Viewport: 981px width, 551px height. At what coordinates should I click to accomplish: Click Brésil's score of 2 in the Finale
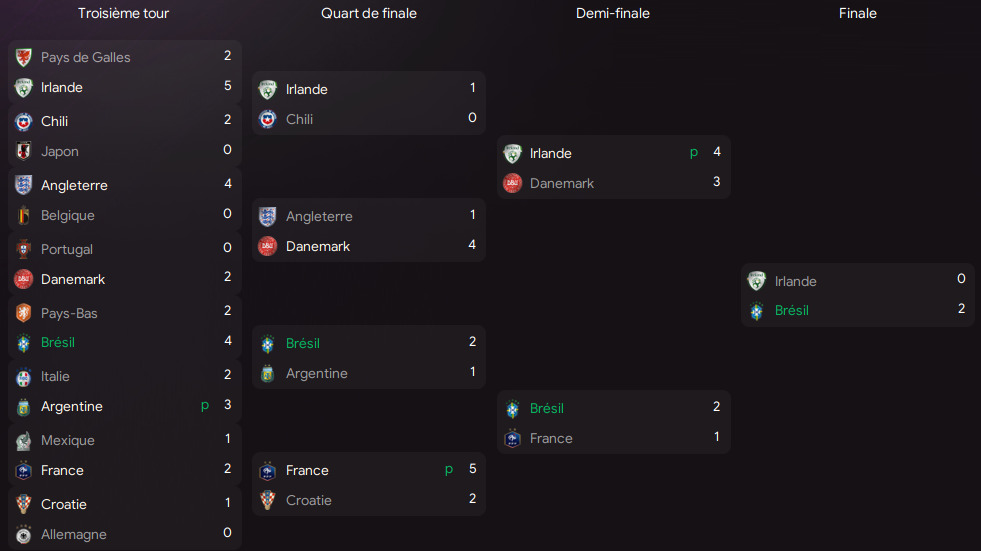tap(961, 309)
